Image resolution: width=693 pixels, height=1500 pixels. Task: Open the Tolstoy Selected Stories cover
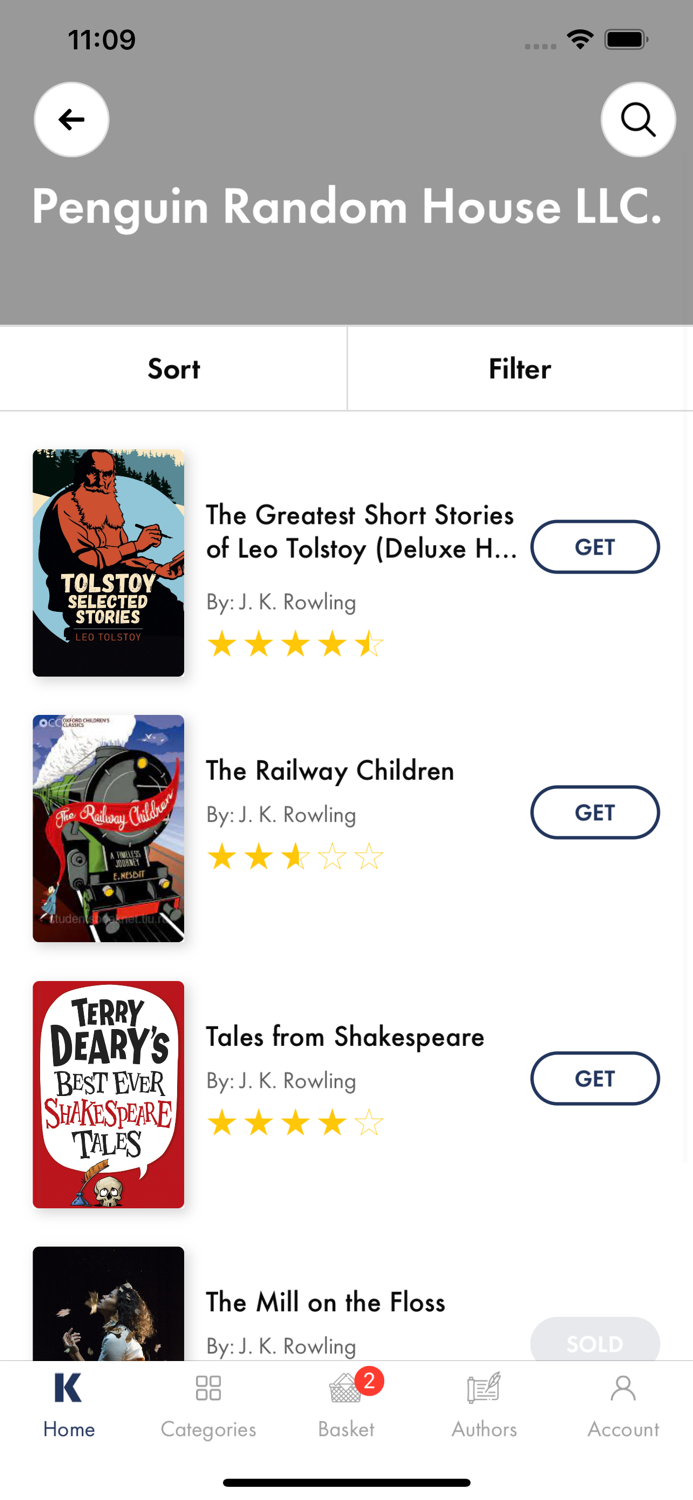click(108, 563)
